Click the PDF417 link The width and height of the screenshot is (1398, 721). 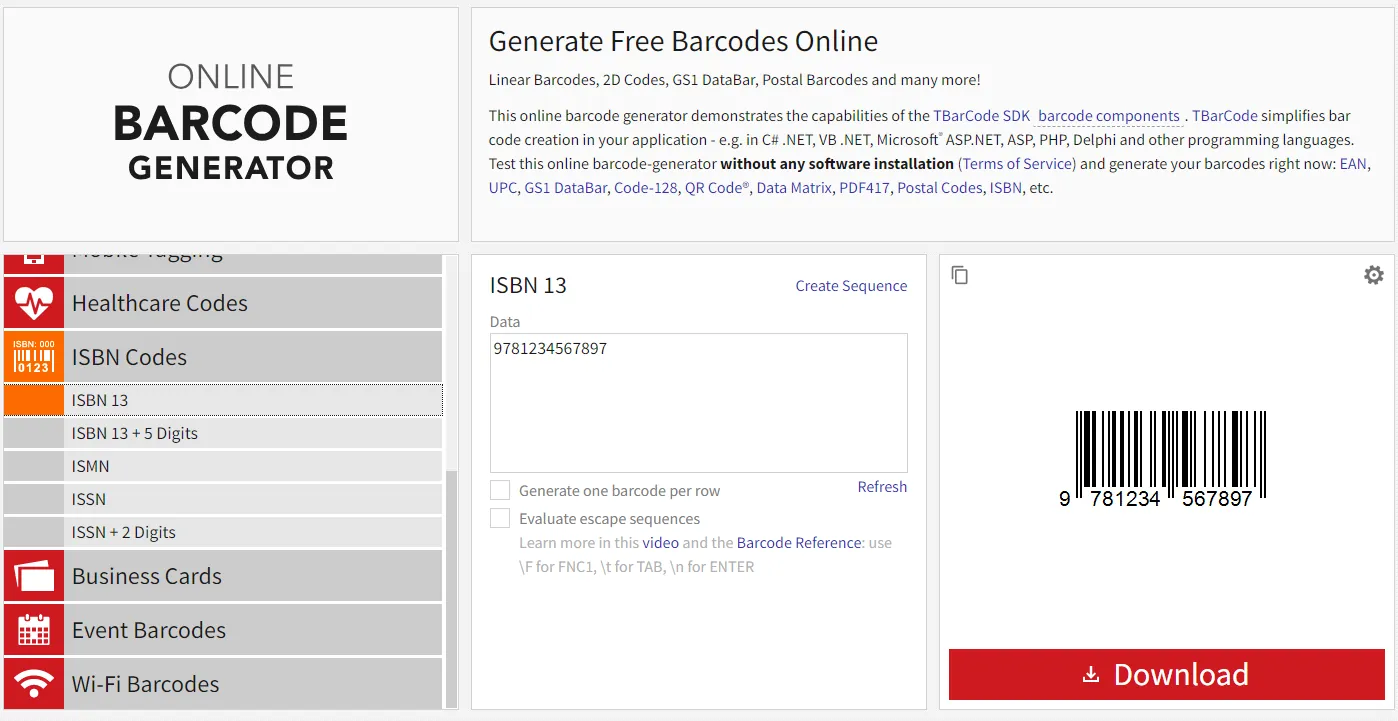pos(864,188)
